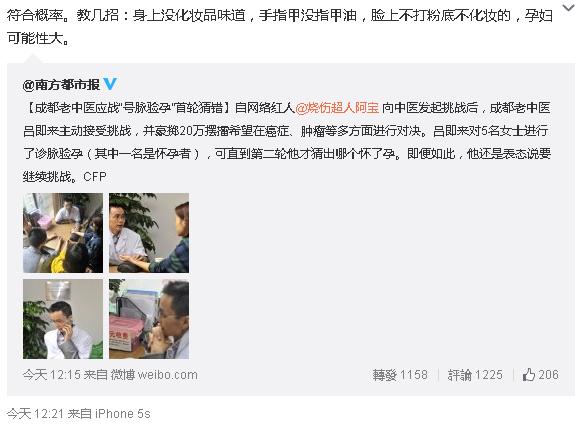Open the @南方都市报 profile link
This screenshot has height=426, width=585.
pos(61,85)
